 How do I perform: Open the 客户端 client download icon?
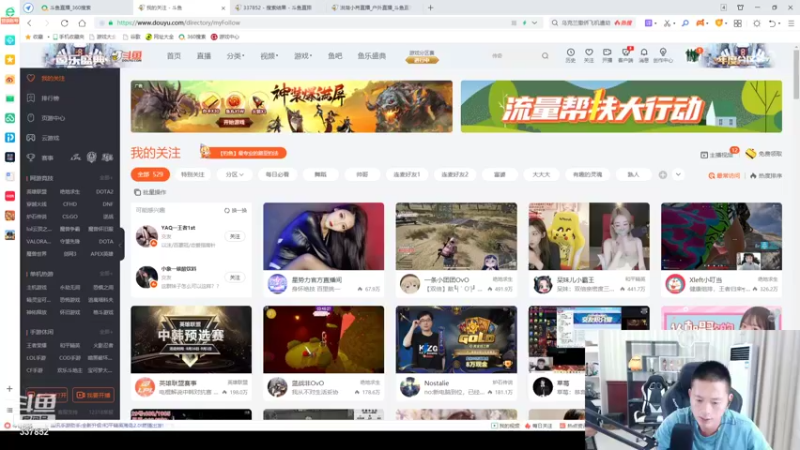tap(626, 55)
